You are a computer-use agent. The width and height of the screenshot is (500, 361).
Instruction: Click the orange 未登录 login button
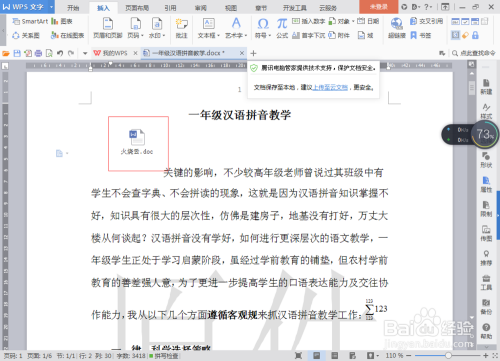point(379,7)
